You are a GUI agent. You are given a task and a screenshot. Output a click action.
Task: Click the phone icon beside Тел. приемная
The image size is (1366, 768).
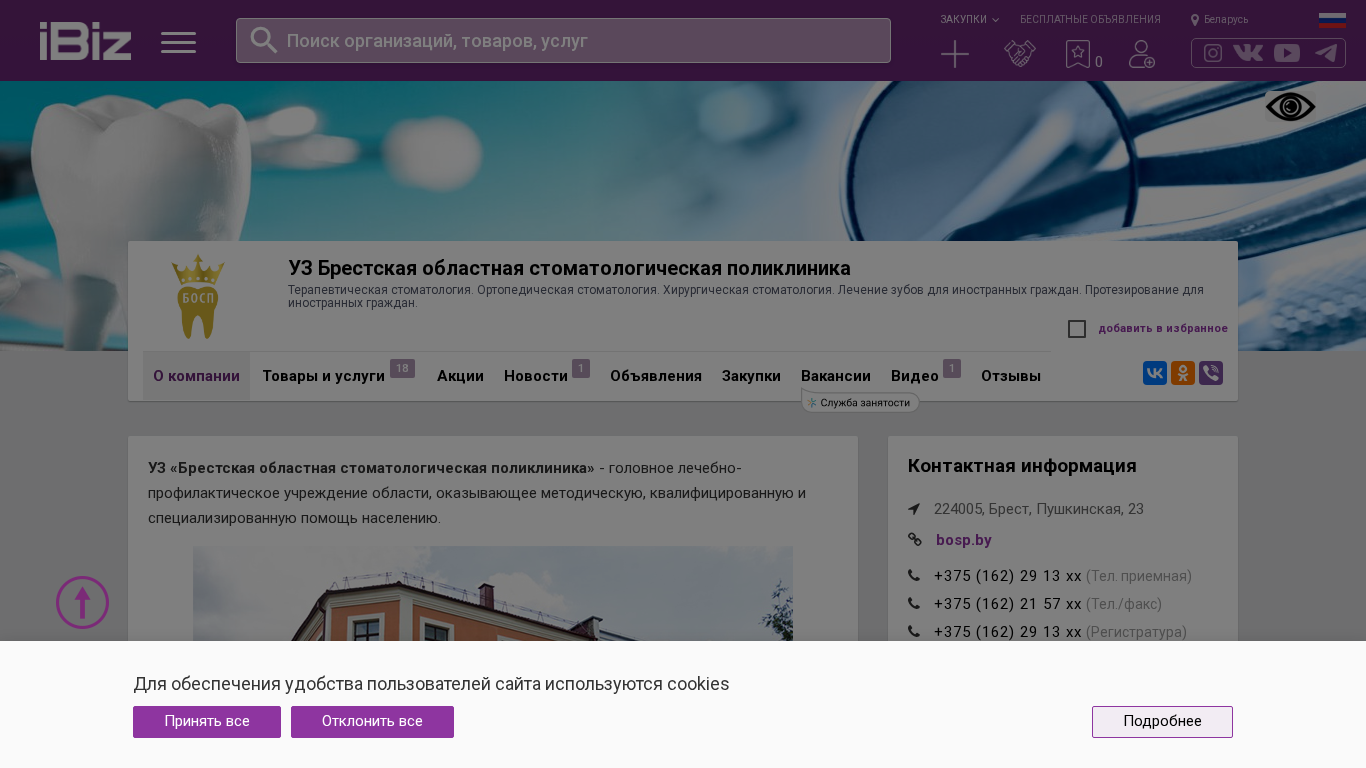(914, 576)
